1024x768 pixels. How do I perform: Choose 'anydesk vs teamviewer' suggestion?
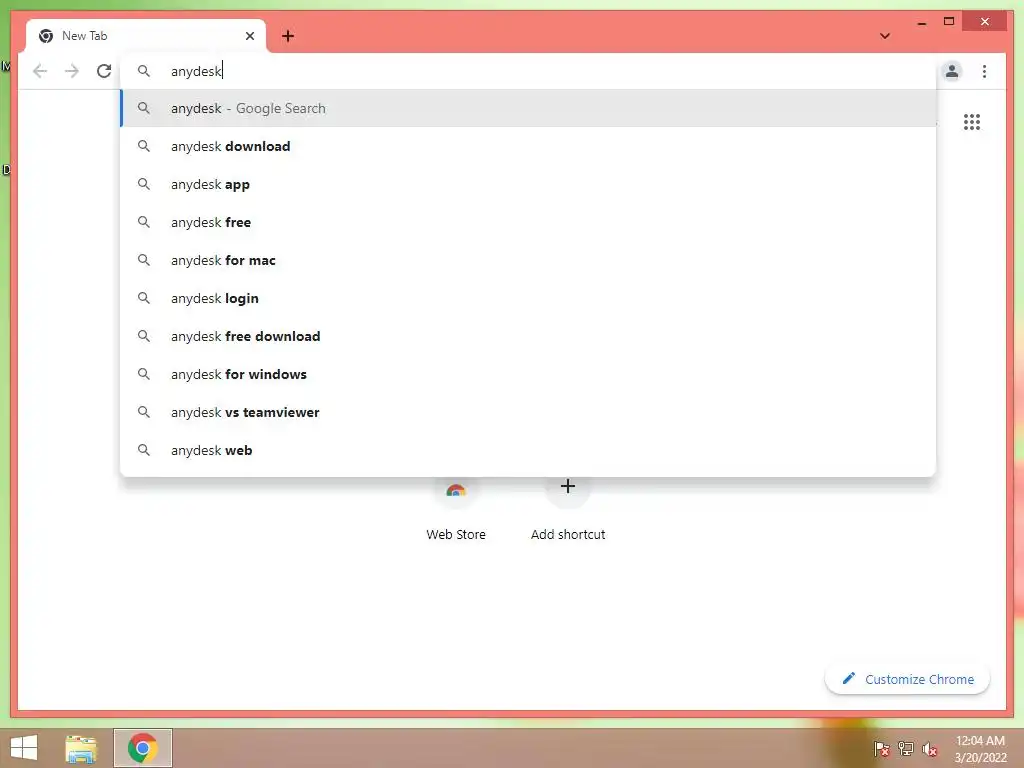(x=528, y=412)
